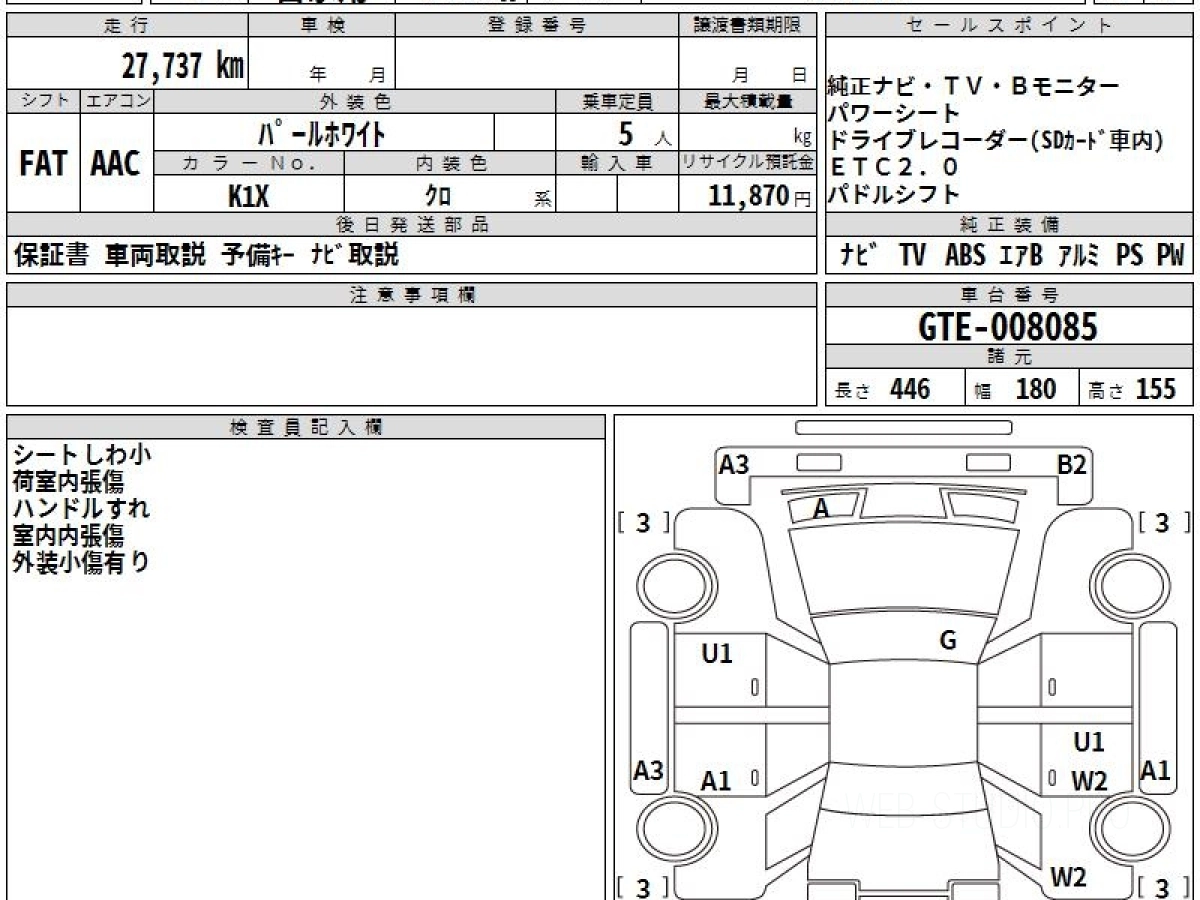Viewport: 1200px width, 900px height.
Task: Click the AAC air conditioner cell
Action: point(116,163)
